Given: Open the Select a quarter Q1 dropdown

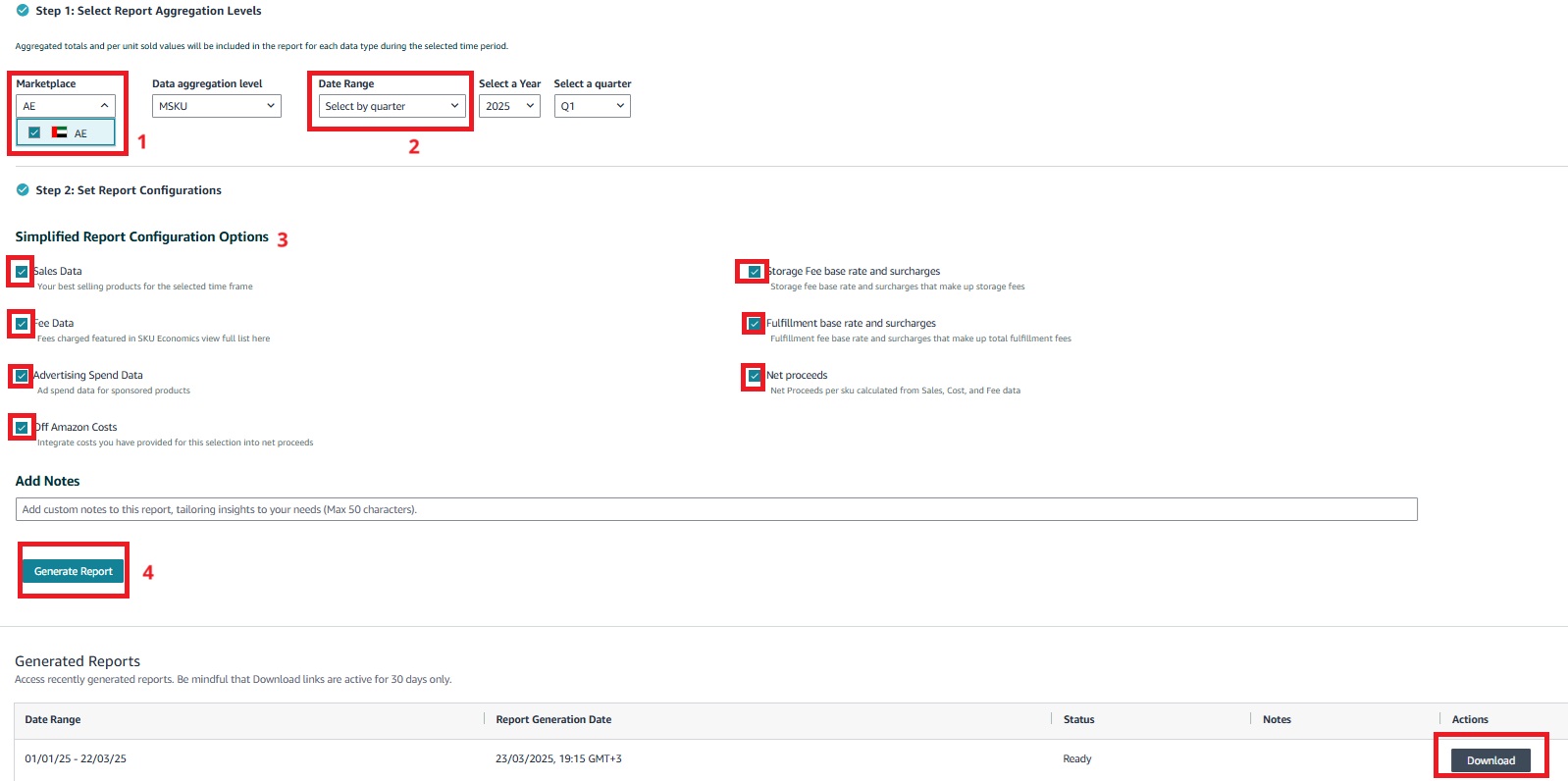Looking at the screenshot, I should 593,106.
